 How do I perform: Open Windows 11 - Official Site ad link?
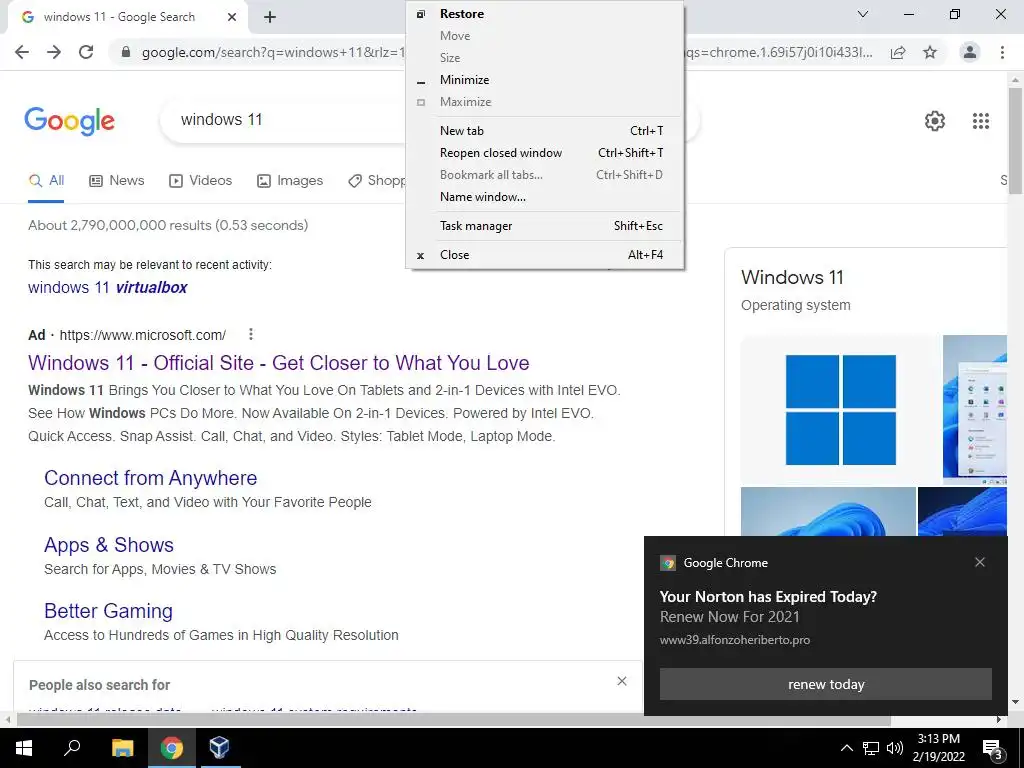tap(279, 362)
